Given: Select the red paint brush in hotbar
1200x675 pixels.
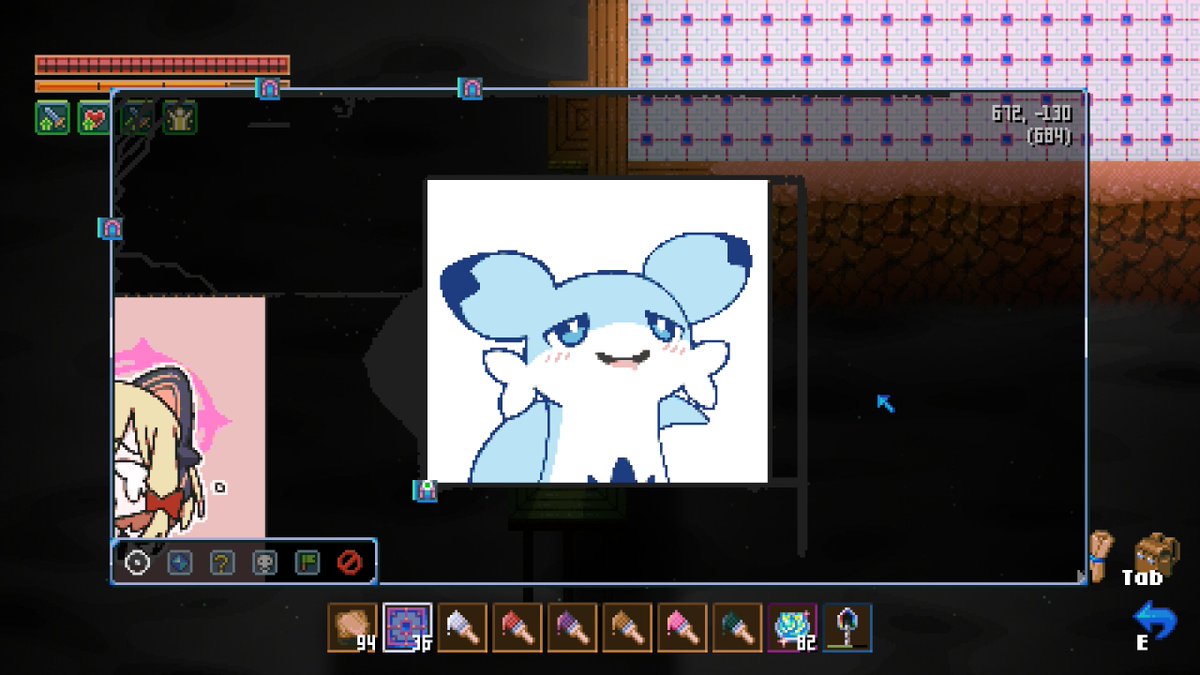Looking at the screenshot, I should [517, 628].
